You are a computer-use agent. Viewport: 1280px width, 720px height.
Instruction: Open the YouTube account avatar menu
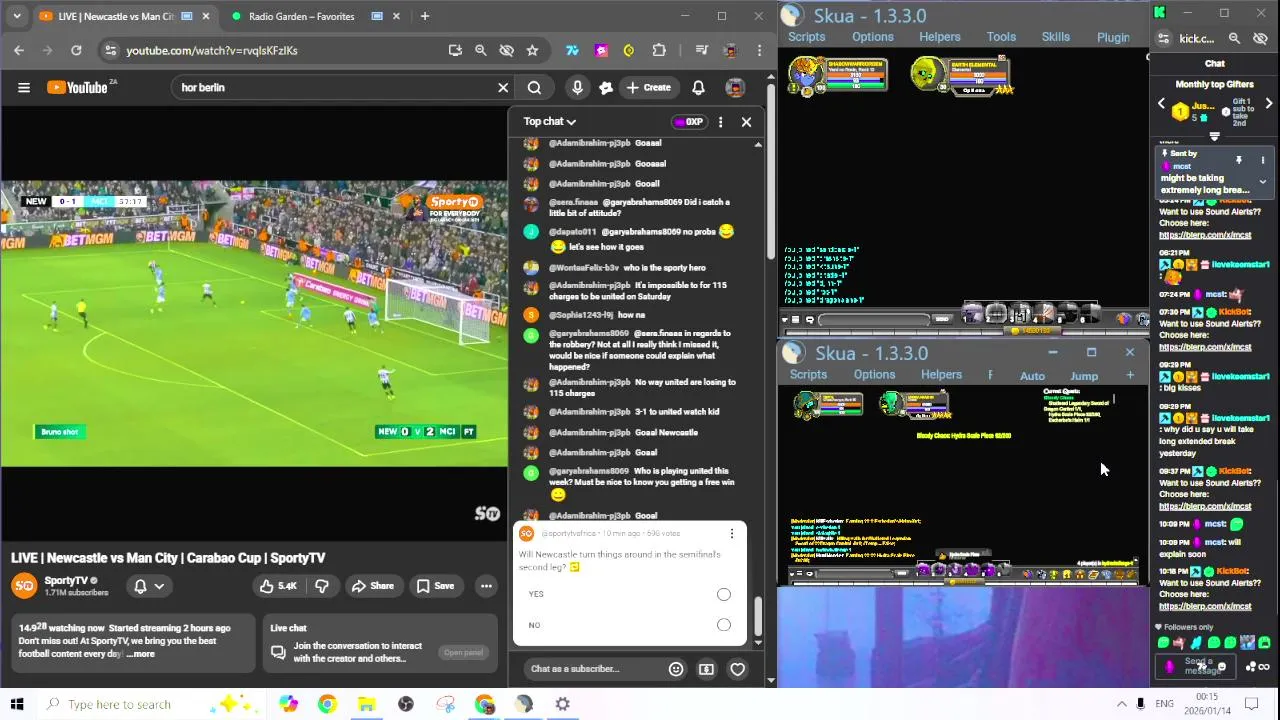click(x=735, y=87)
